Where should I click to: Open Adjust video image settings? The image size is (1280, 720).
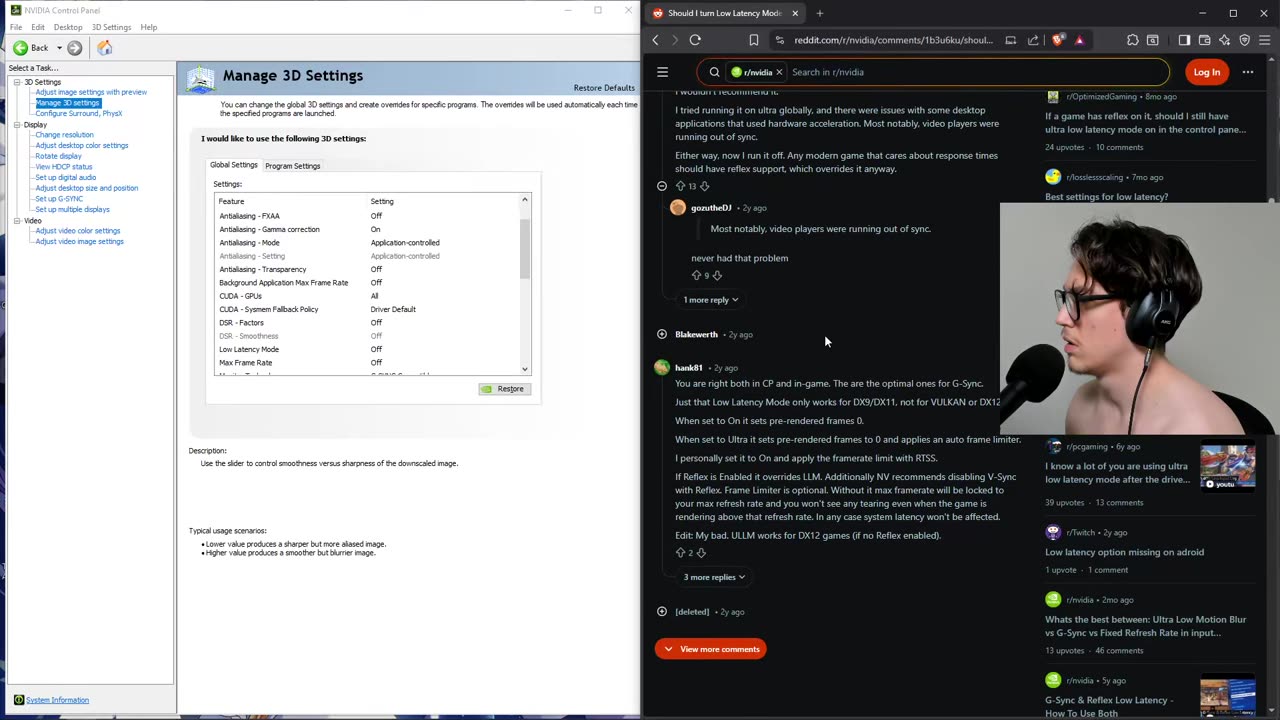pos(79,242)
